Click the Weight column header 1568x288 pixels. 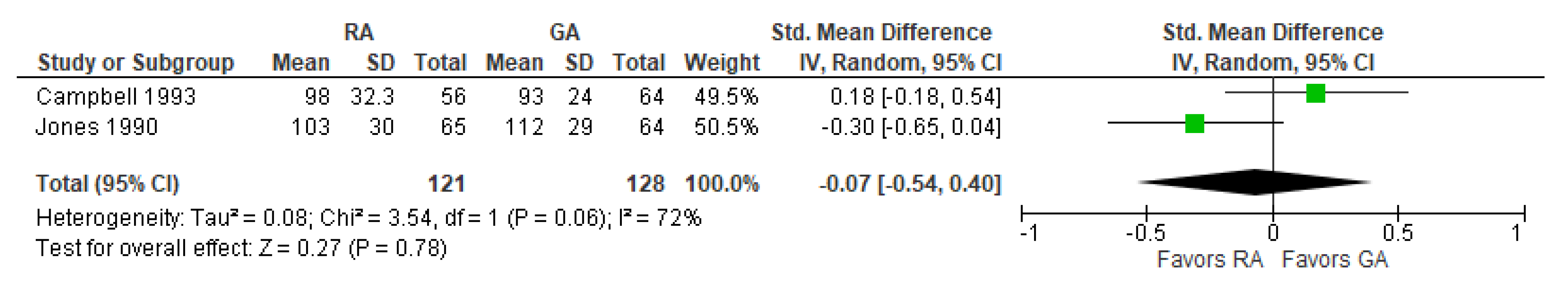click(721, 63)
